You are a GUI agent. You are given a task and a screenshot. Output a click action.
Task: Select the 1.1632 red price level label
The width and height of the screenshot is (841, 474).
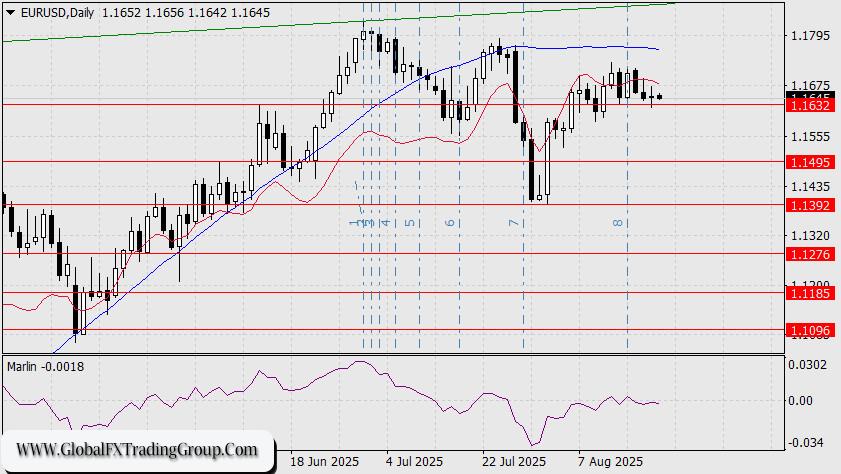pyautogui.click(x=806, y=104)
